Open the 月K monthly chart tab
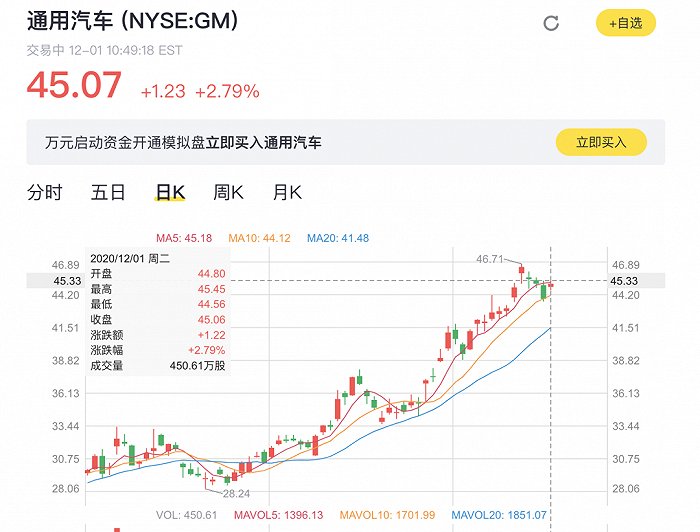Viewport: 700px width, 532px height. 287,192
